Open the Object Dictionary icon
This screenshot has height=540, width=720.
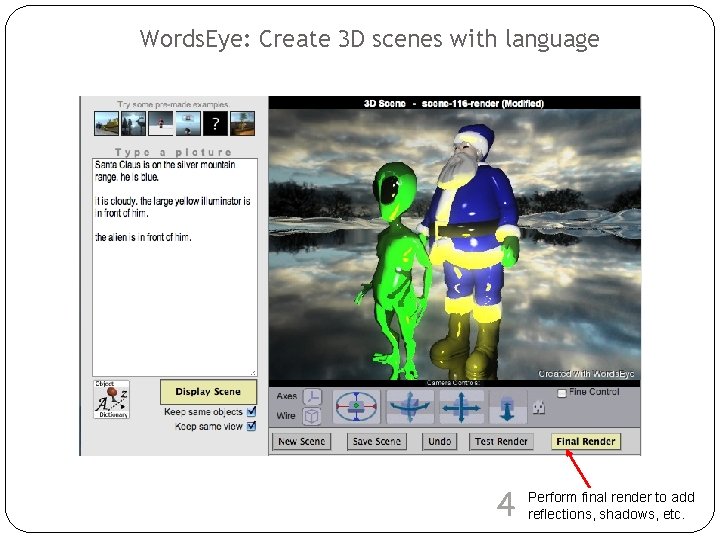tap(112, 399)
